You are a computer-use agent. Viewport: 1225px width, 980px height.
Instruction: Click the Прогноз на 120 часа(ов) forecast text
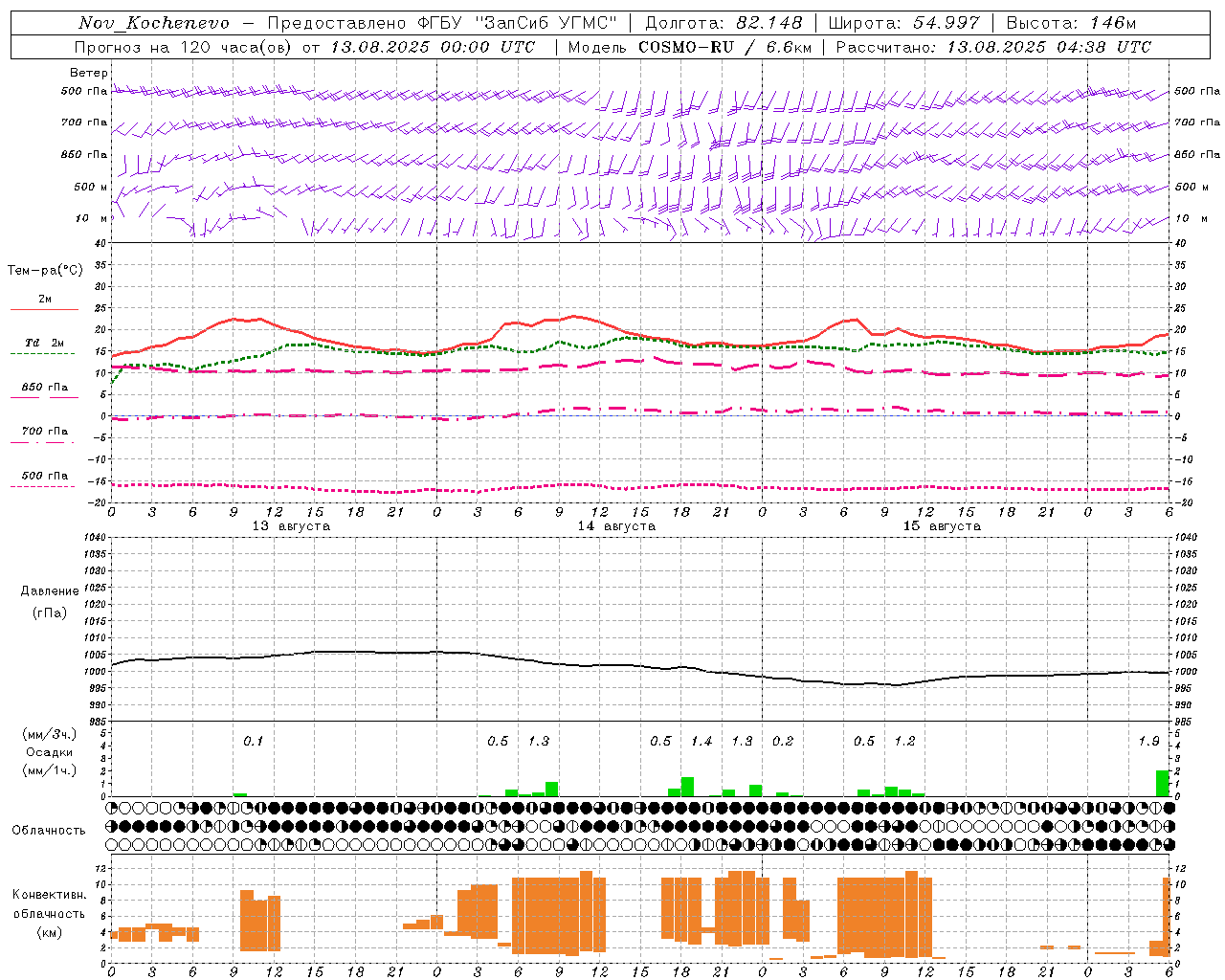(x=185, y=47)
